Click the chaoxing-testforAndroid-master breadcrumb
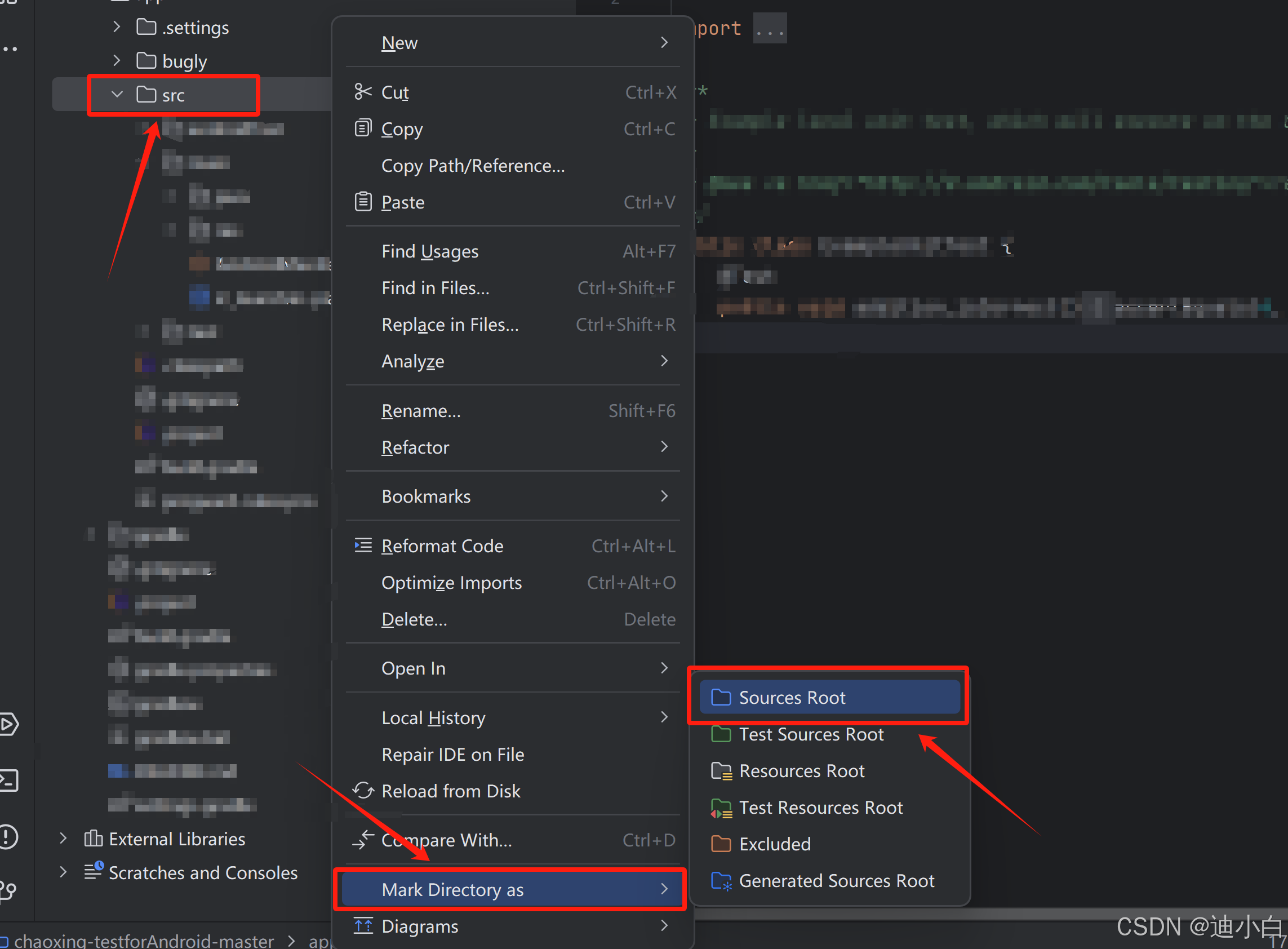1288x949 pixels. pos(144,941)
